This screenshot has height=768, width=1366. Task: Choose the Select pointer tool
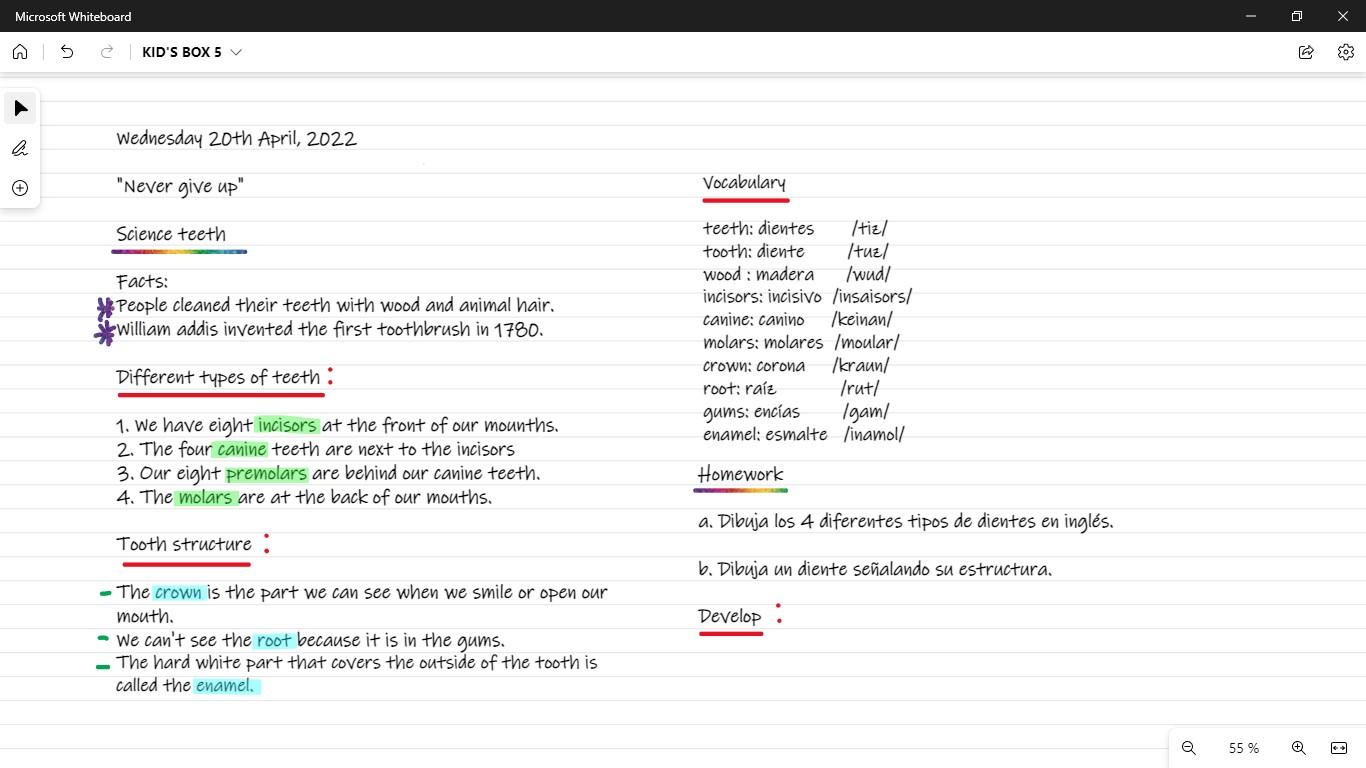tap(20, 108)
